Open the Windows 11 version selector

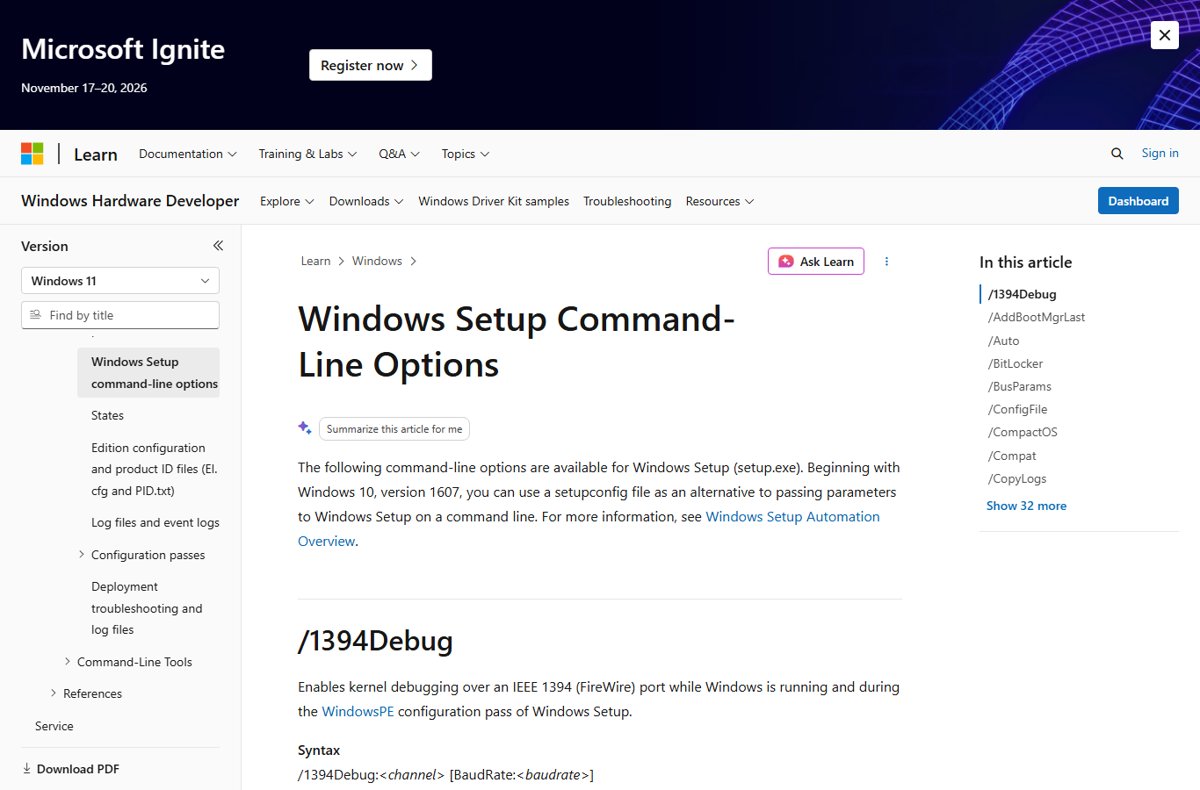120,281
